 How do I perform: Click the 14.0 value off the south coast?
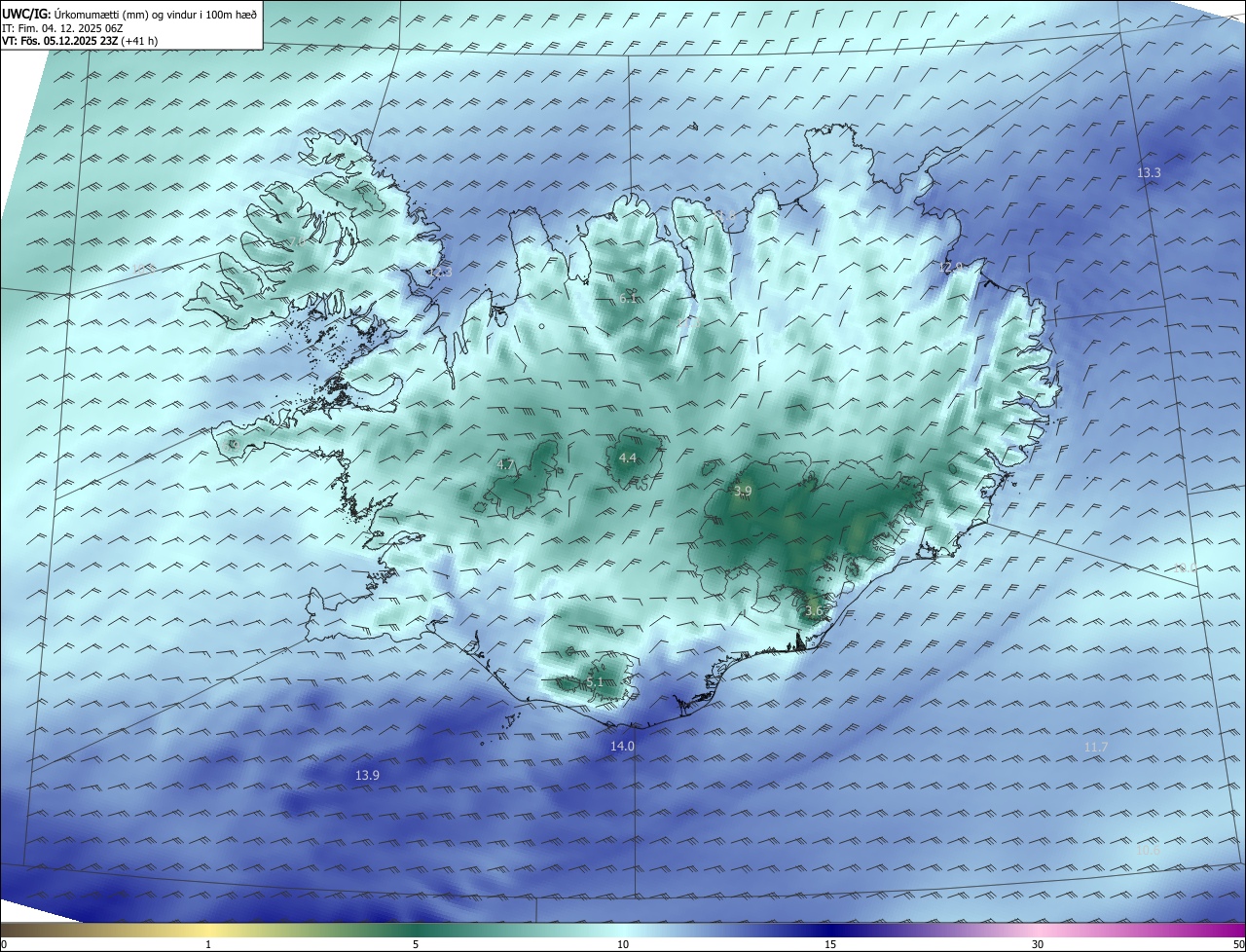tap(622, 747)
